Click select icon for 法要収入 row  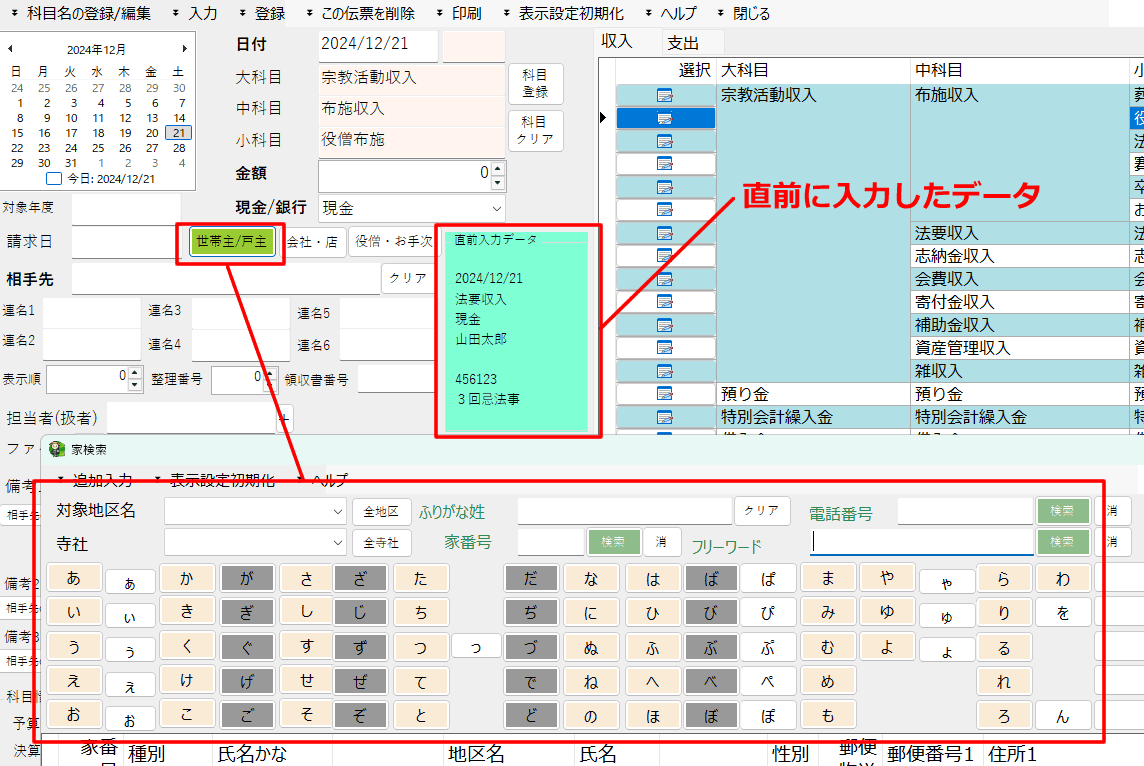click(x=665, y=233)
